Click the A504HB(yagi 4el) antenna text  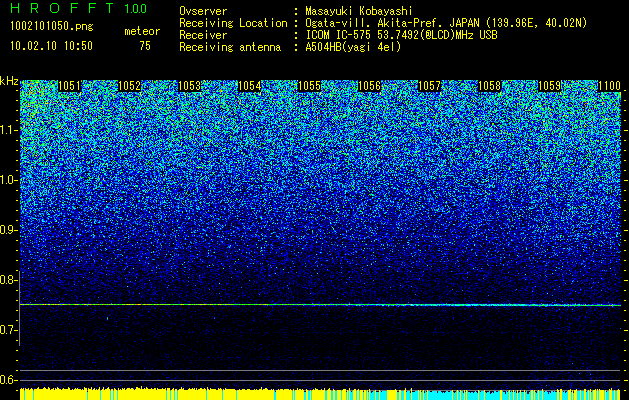[353, 47]
